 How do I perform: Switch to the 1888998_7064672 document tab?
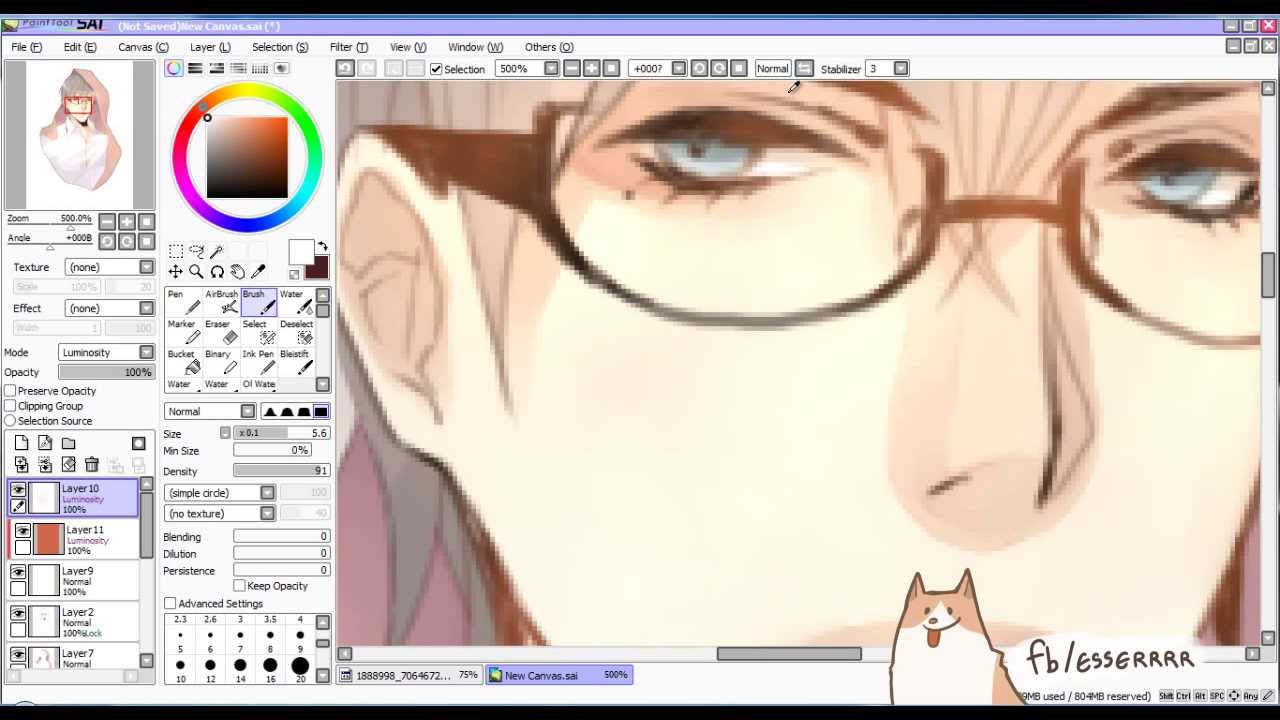(x=409, y=675)
